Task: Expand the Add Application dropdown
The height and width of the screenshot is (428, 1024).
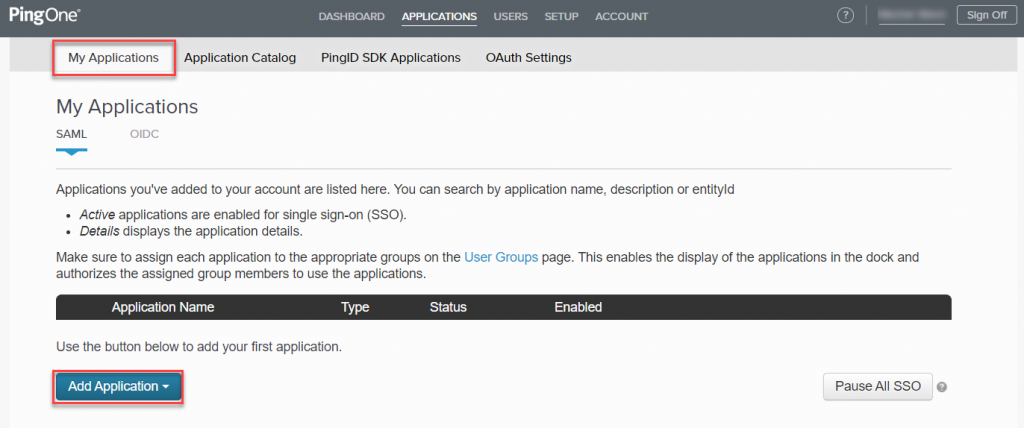Action: coord(118,387)
